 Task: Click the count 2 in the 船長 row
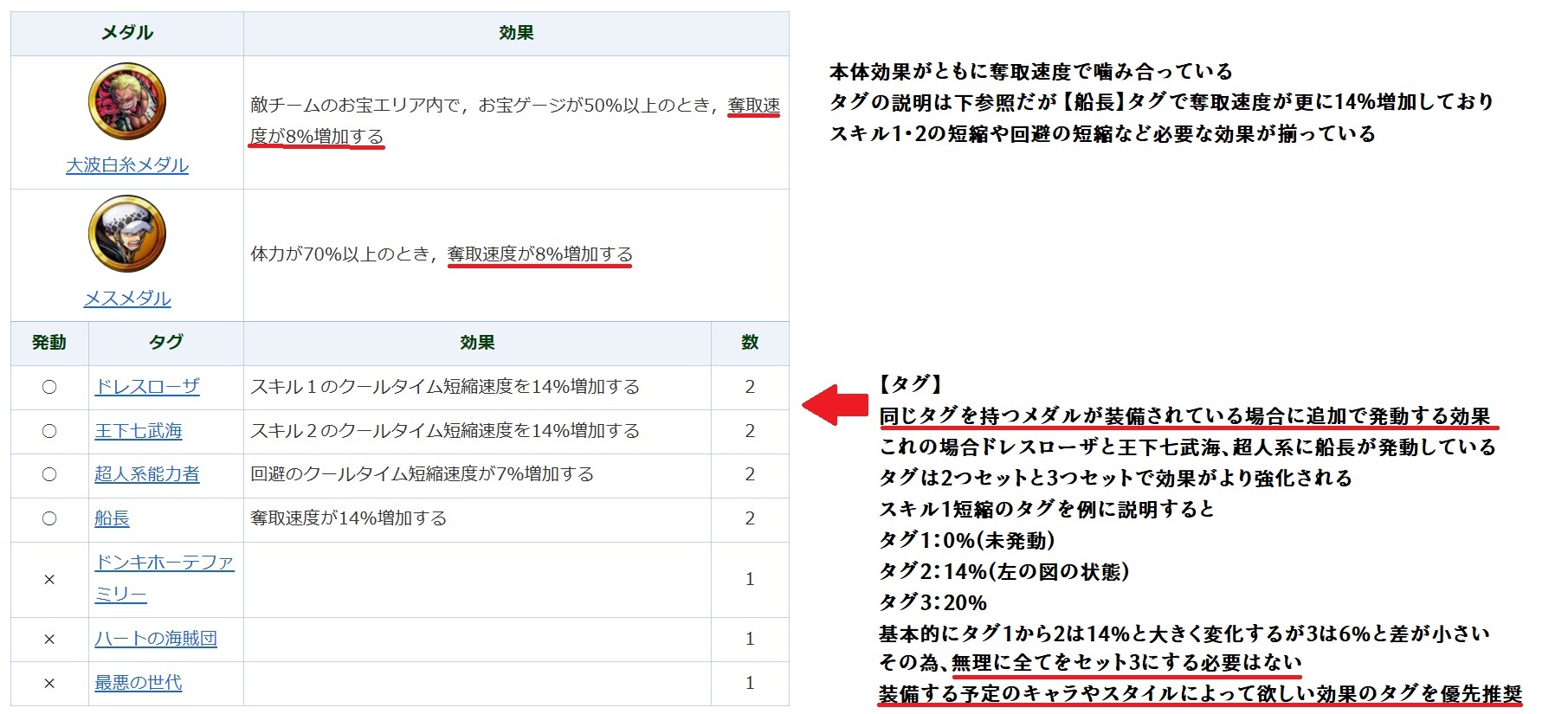(x=750, y=518)
